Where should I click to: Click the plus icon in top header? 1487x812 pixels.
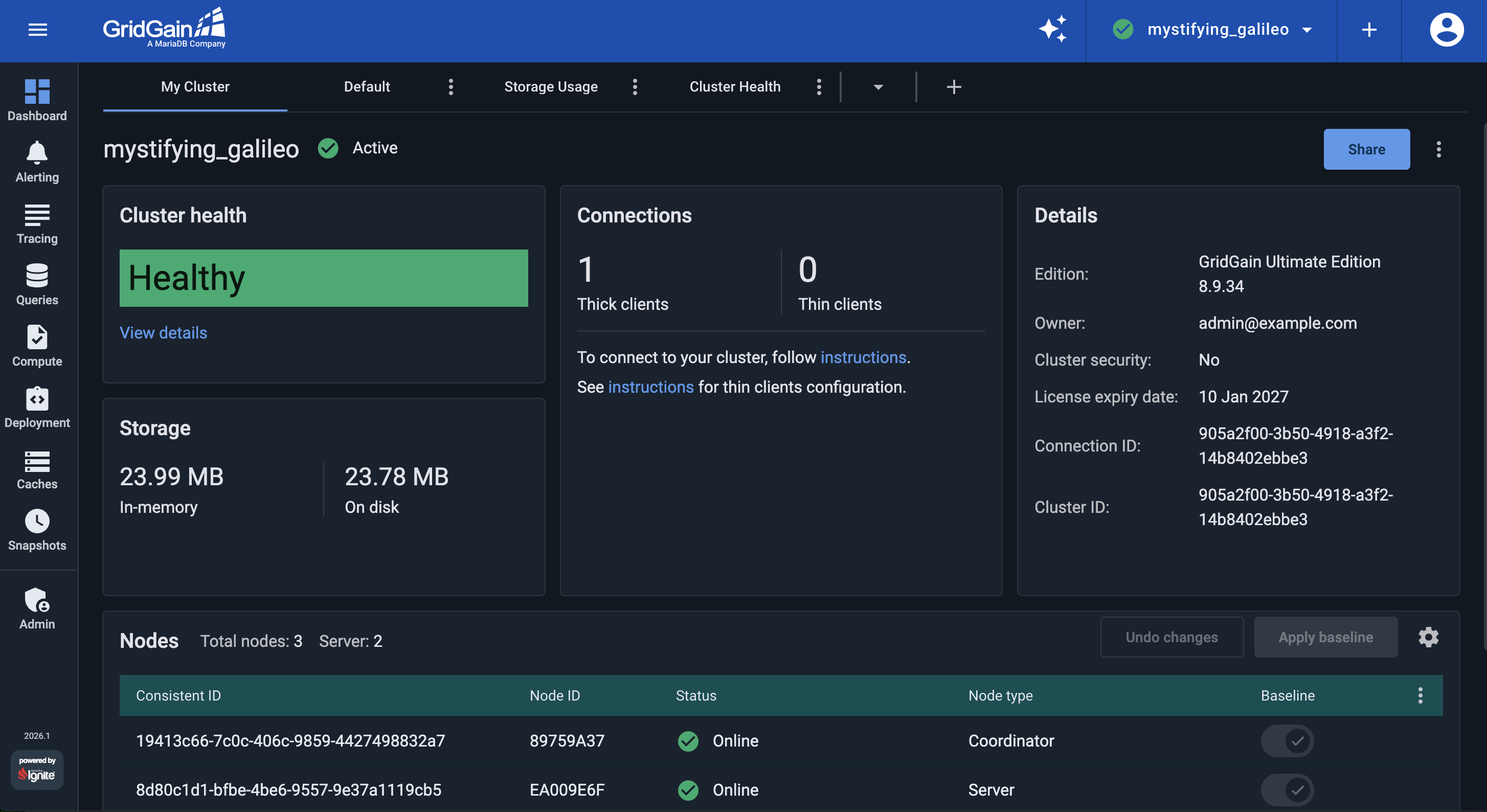click(x=1369, y=30)
